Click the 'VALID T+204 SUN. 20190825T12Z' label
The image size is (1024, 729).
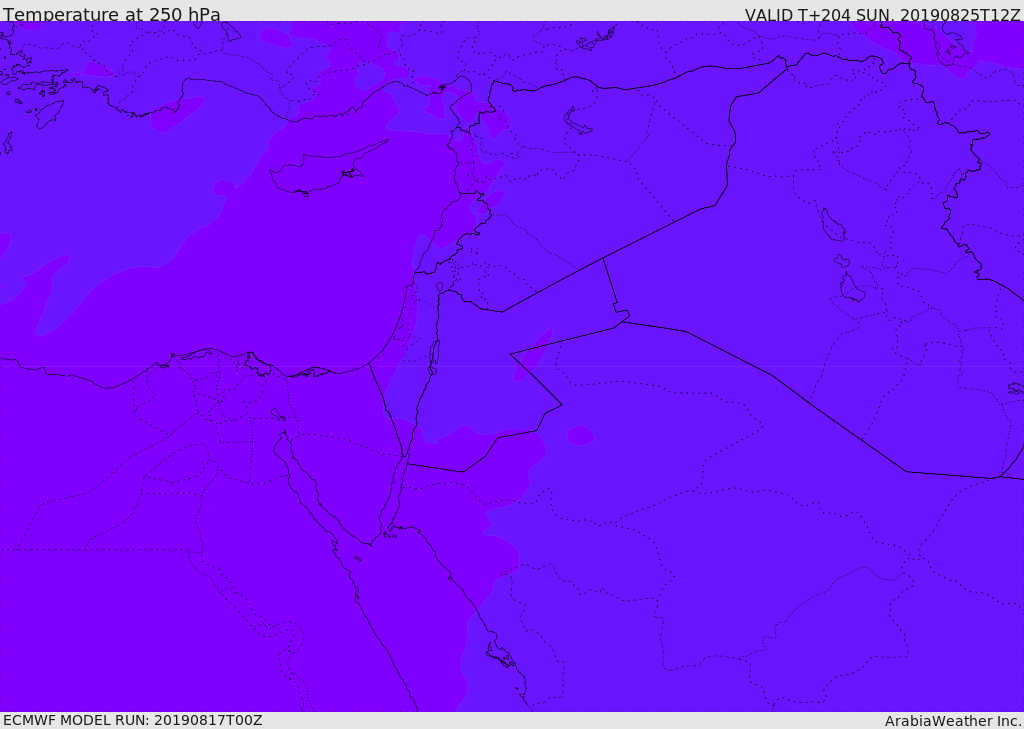[882, 15]
